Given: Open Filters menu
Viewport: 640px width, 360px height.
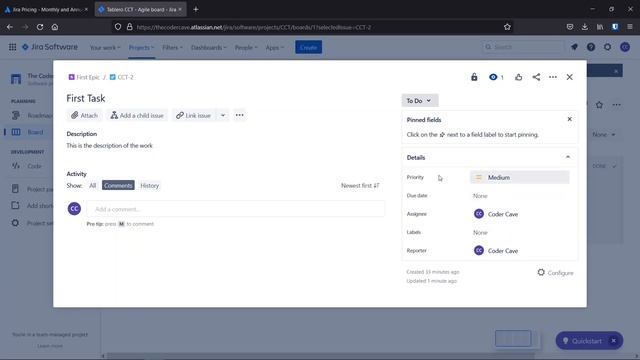Looking at the screenshot, I should (172, 48).
